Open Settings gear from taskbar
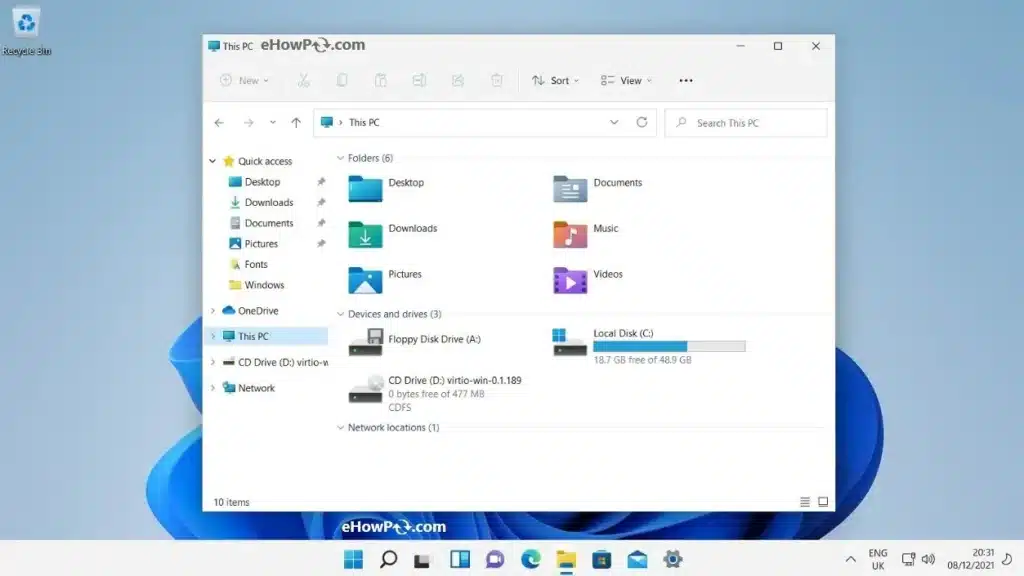 [673, 559]
